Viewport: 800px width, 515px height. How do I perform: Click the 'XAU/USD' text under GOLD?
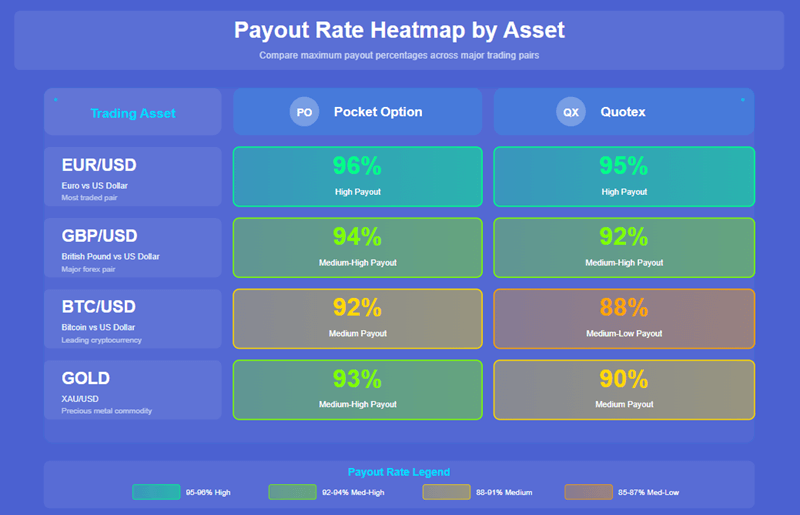click(x=80, y=399)
